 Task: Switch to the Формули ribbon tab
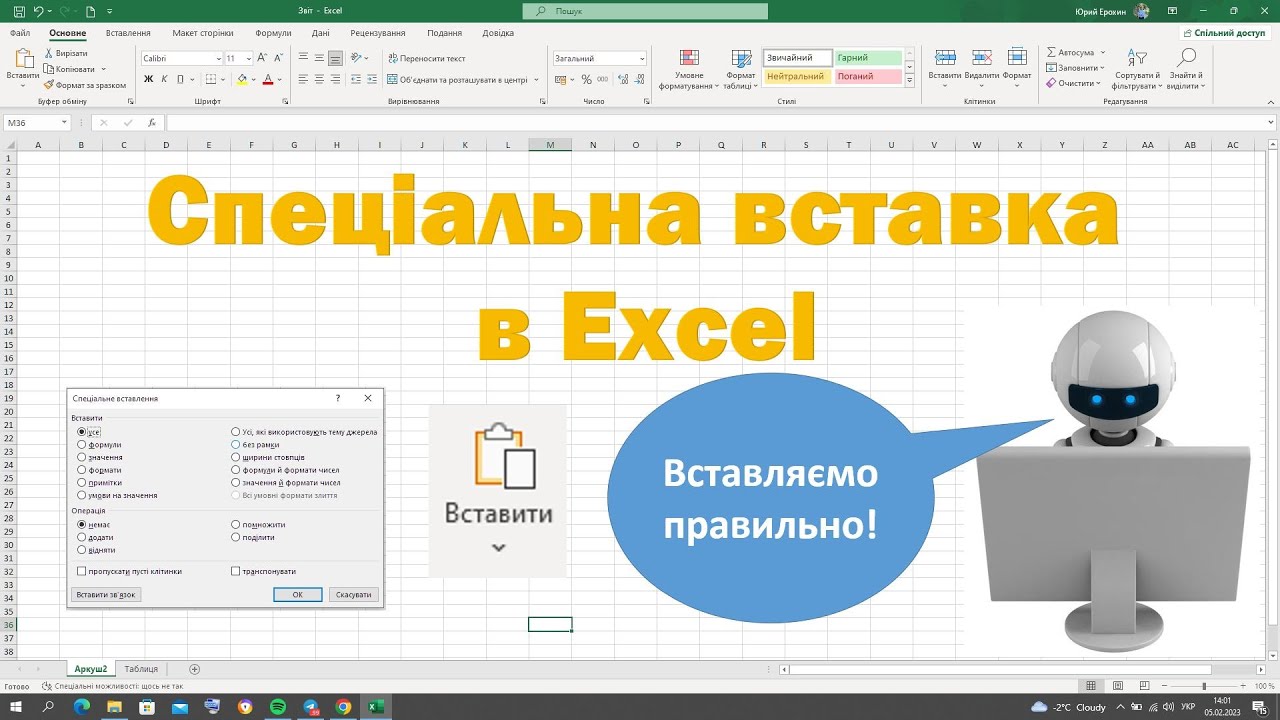pyautogui.click(x=273, y=33)
